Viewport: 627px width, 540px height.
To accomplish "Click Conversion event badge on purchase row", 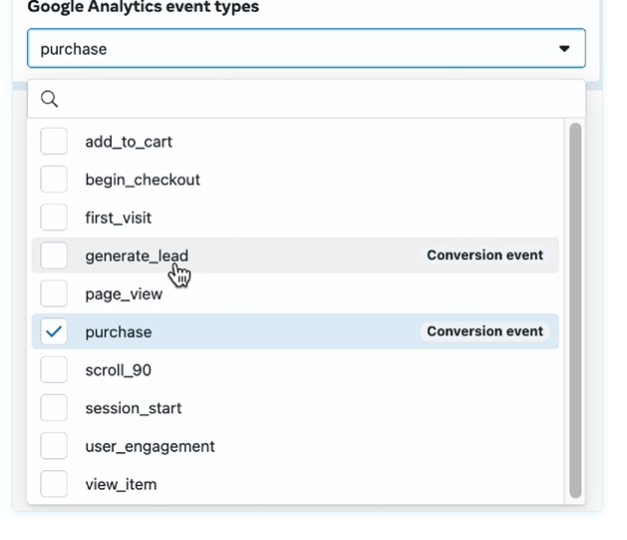I will (485, 331).
